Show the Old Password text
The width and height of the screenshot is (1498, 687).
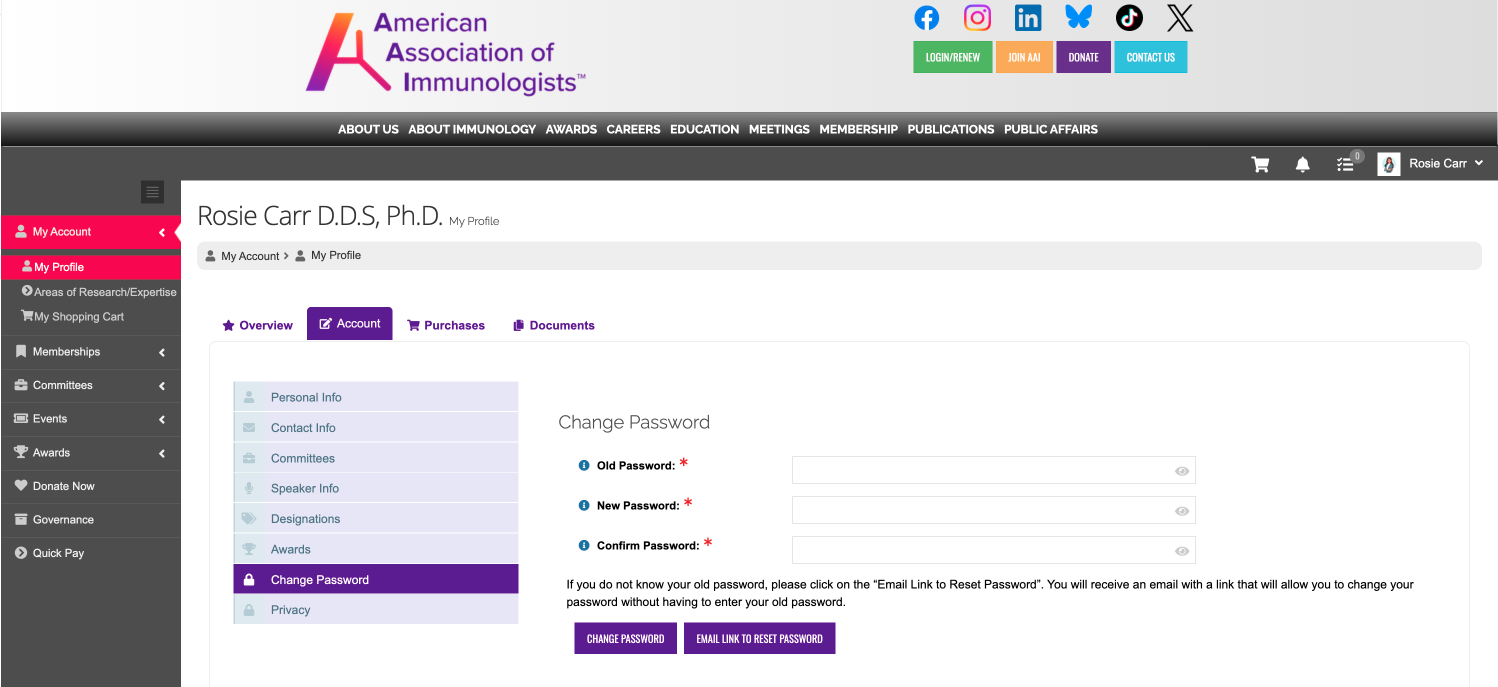tap(1181, 471)
